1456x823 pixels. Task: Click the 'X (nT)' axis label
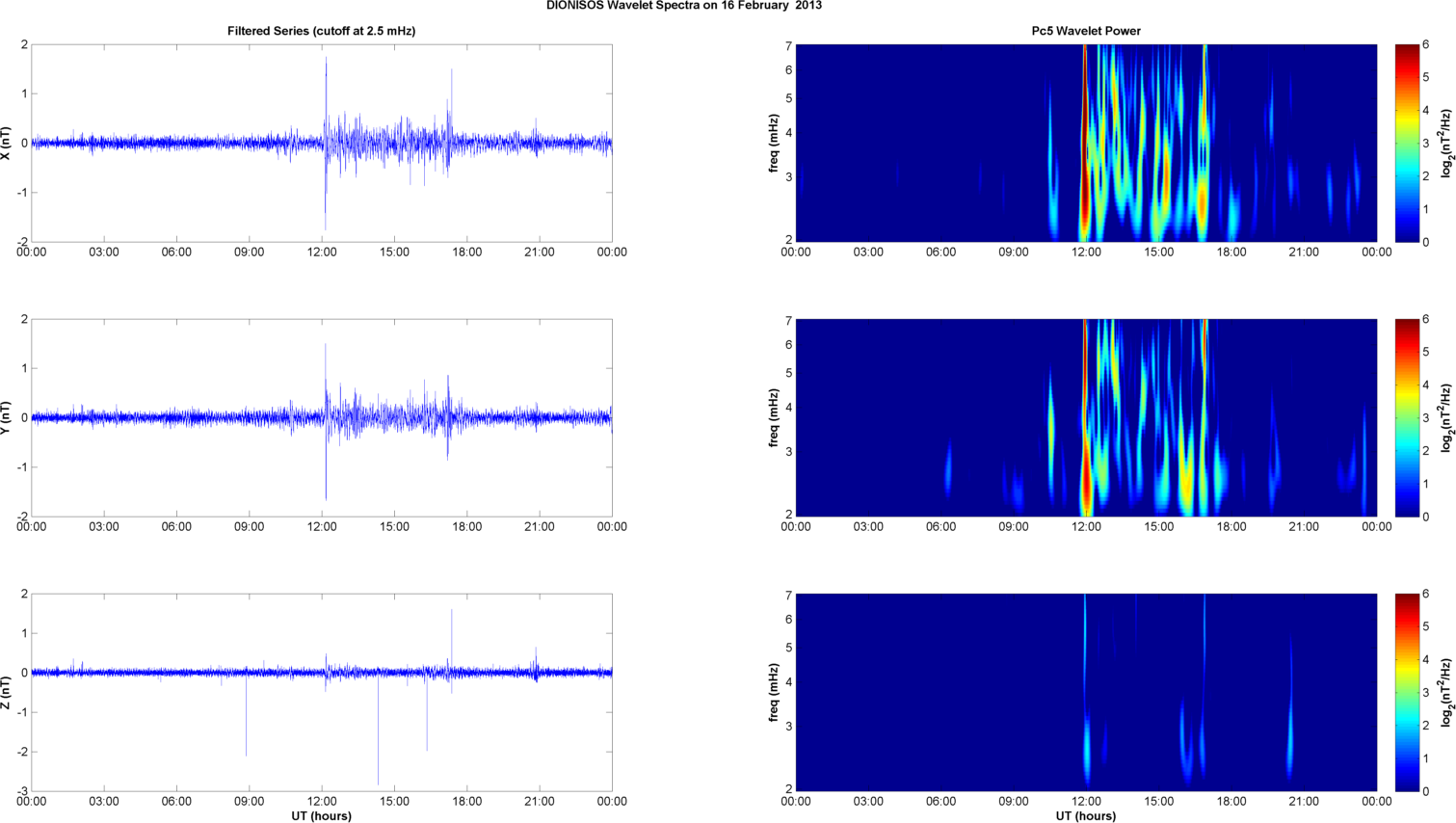click(x=8, y=143)
